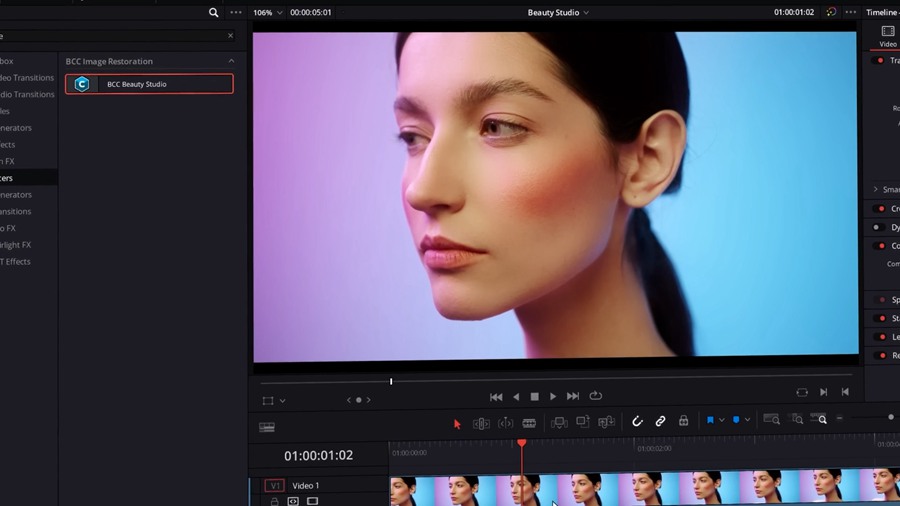This screenshot has height=506, width=900.
Task: Click the source duration 00:00:05:01 field
Action: tap(311, 12)
